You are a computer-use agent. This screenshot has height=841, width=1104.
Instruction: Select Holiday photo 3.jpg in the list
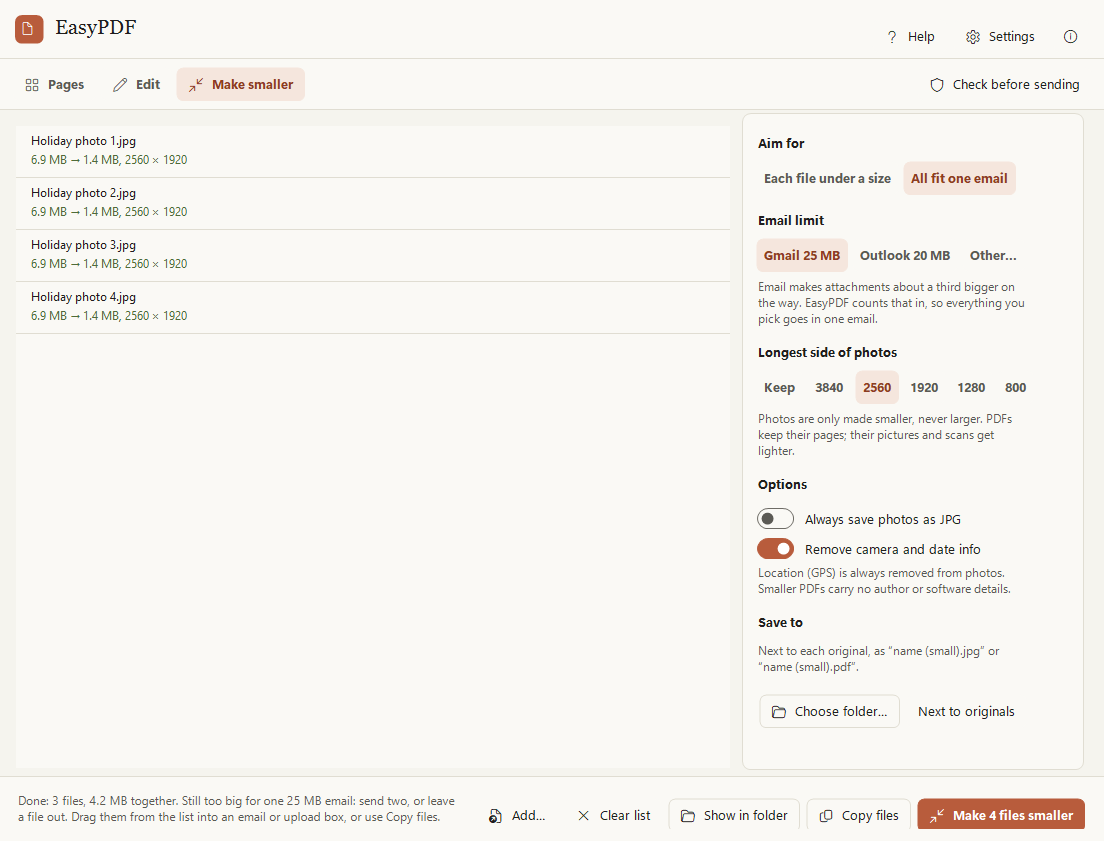[372, 255]
